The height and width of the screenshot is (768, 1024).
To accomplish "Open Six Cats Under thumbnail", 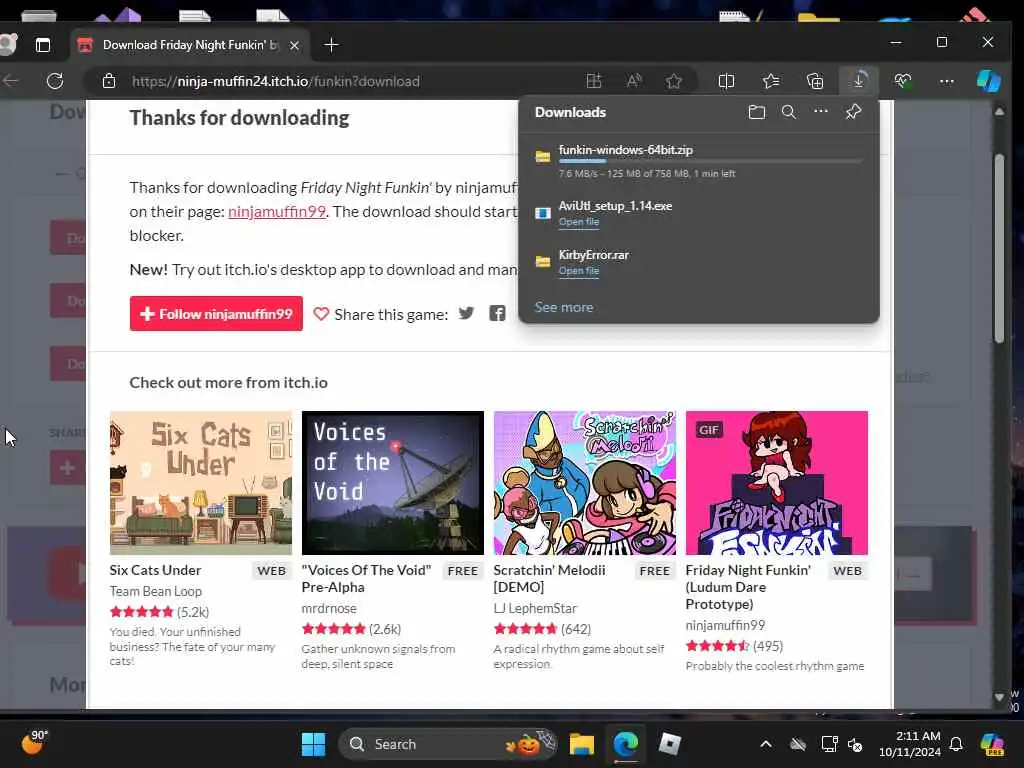I will coord(201,483).
